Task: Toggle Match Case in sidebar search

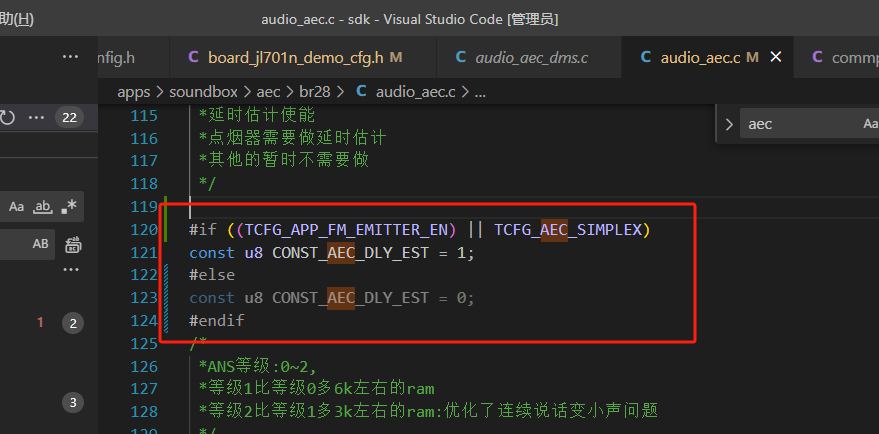Action: pyautogui.click(x=16, y=207)
